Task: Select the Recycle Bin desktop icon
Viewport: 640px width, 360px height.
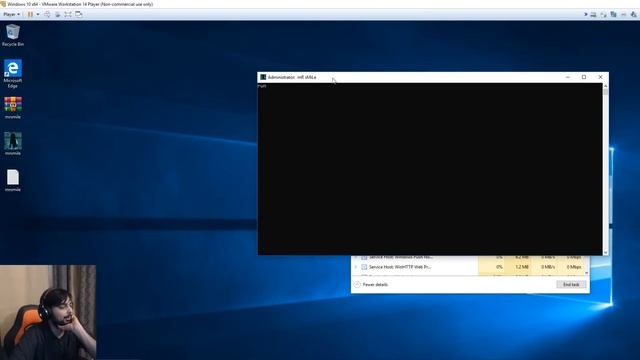Action: coord(13,36)
